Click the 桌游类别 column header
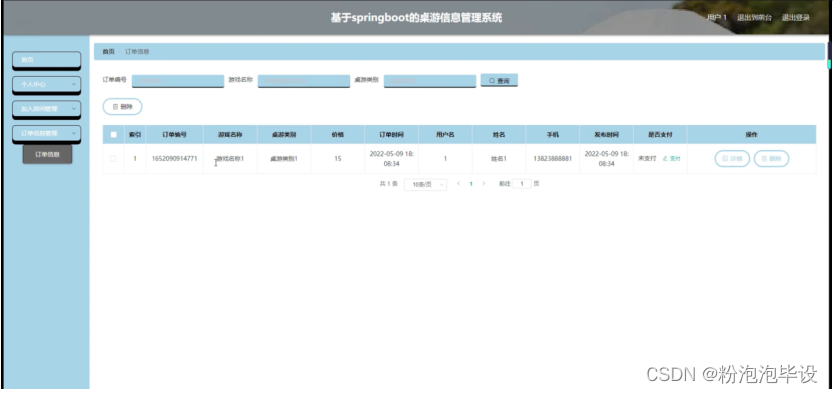The width and height of the screenshot is (833, 393). pyautogui.click(x=284, y=134)
